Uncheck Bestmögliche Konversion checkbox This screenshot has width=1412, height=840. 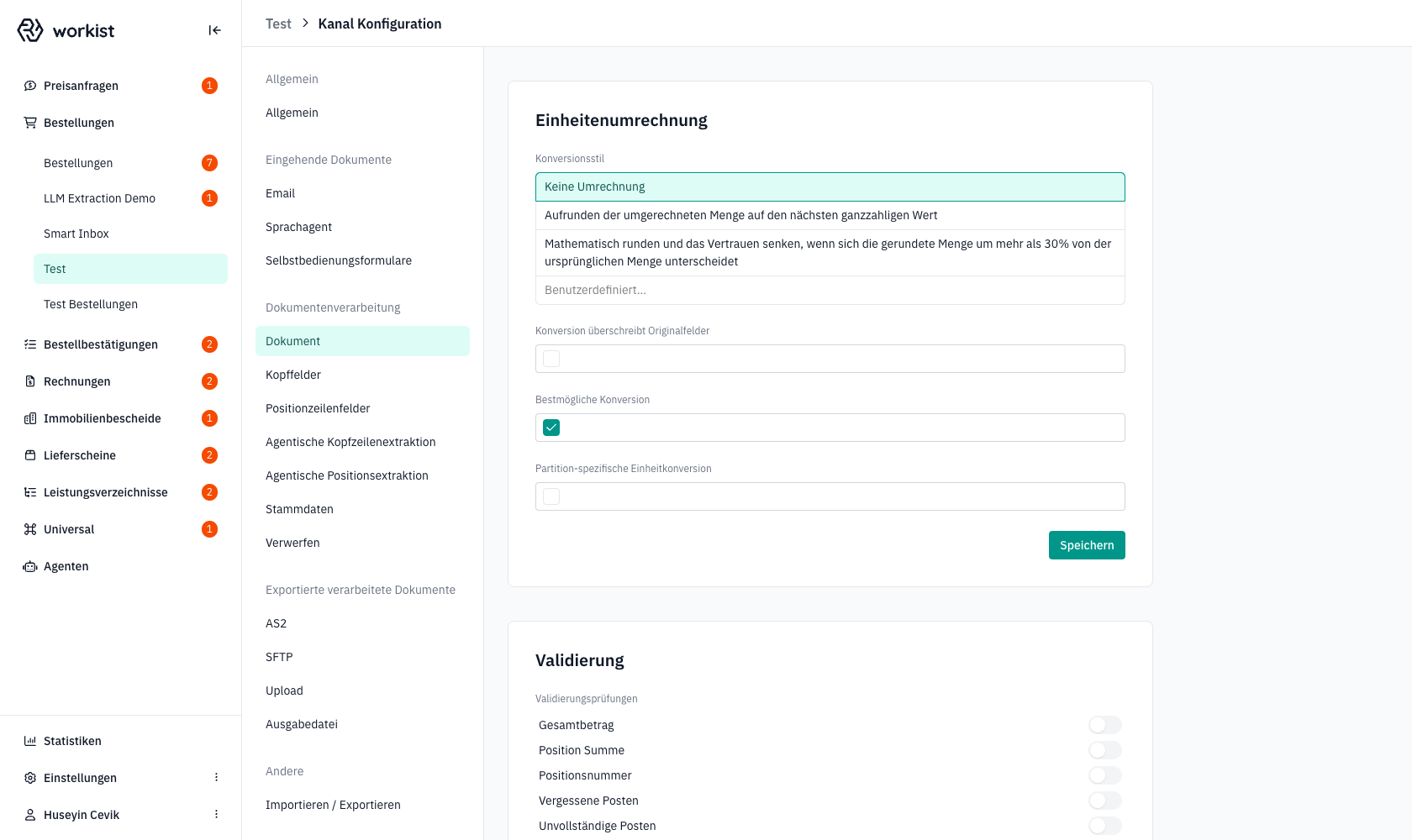(x=551, y=428)
